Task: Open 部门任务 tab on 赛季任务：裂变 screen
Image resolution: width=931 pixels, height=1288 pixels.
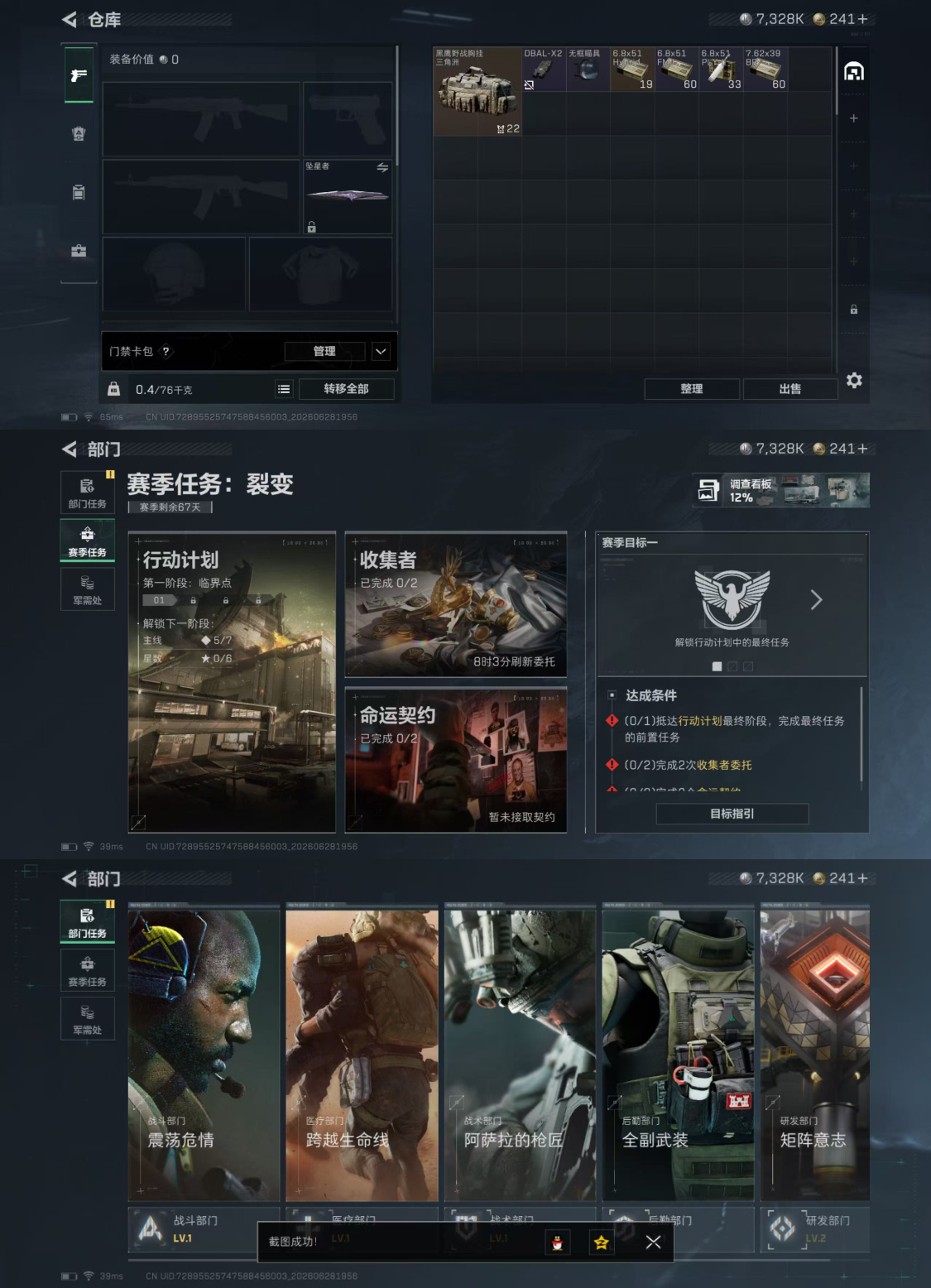Action: (87, 493)
